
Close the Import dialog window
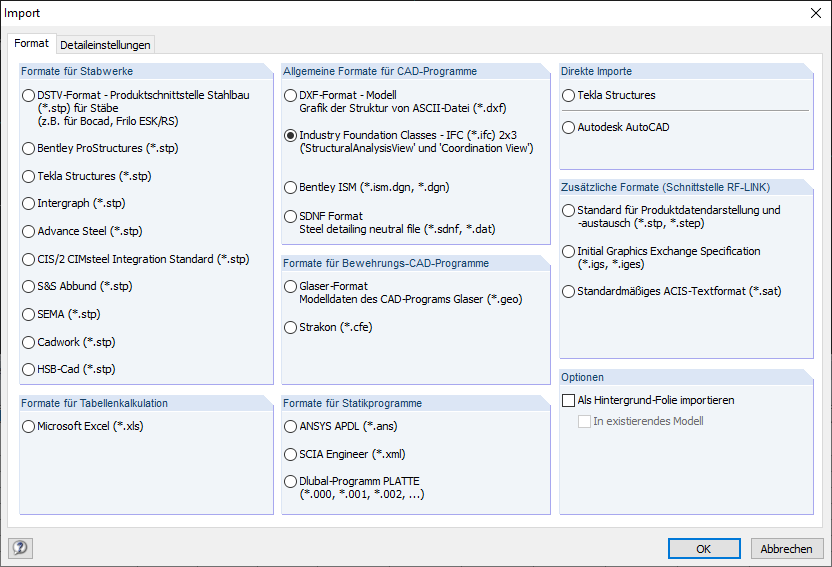pos(811,13)
